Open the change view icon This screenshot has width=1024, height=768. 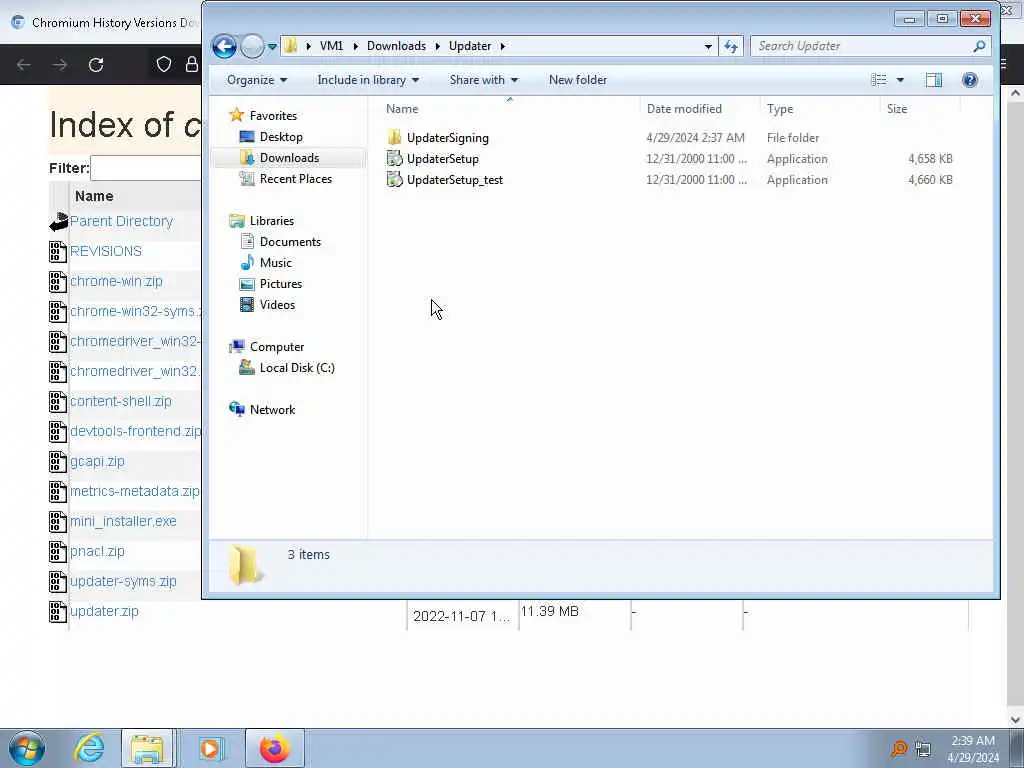(879, 80)
